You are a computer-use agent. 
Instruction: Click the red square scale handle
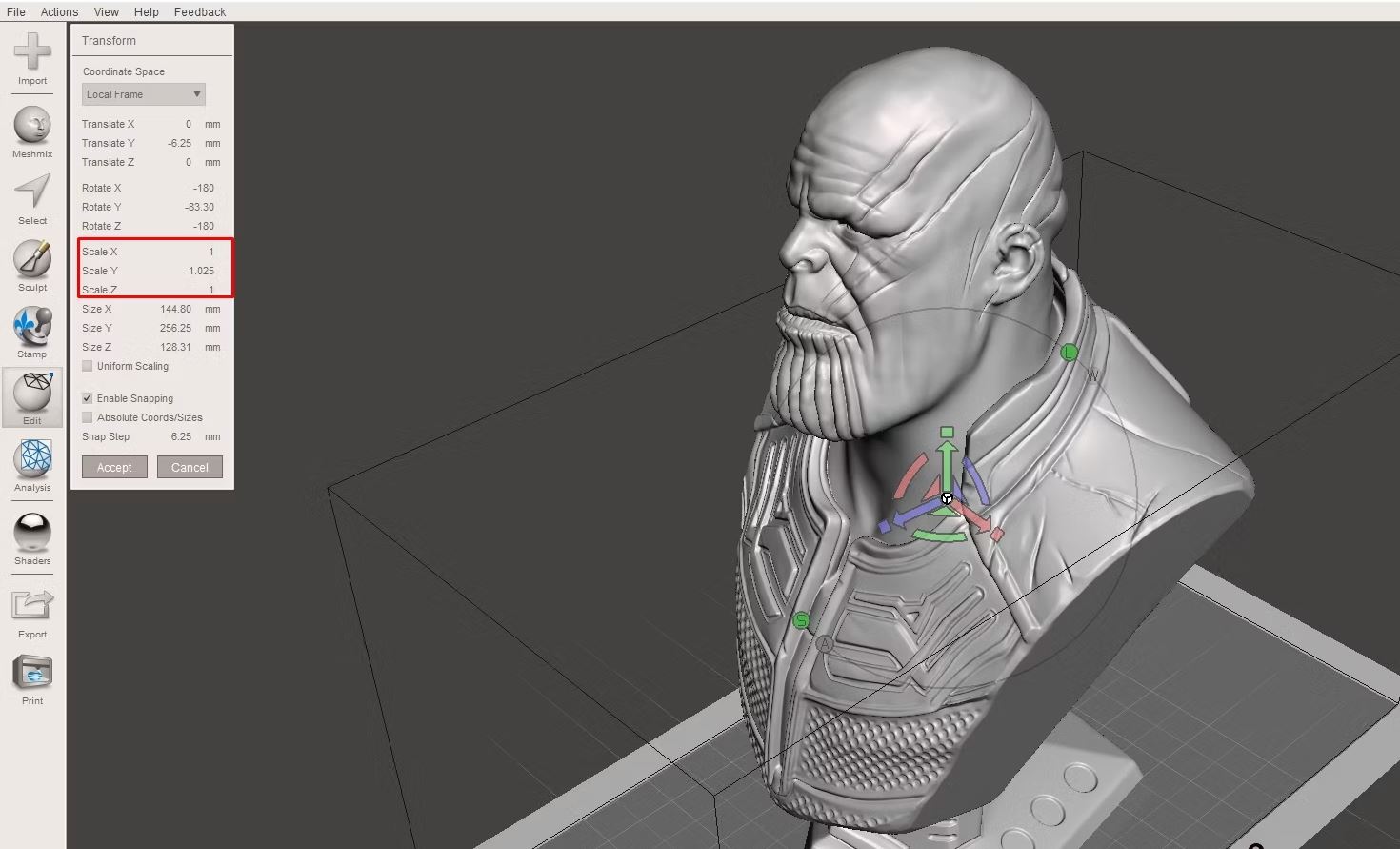997,535
